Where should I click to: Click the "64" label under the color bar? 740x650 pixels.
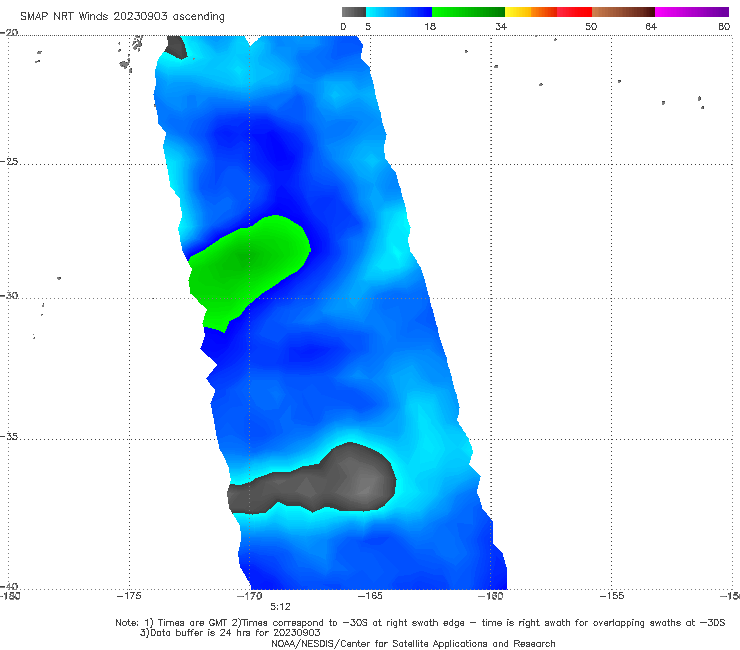[x=651, y=26]
